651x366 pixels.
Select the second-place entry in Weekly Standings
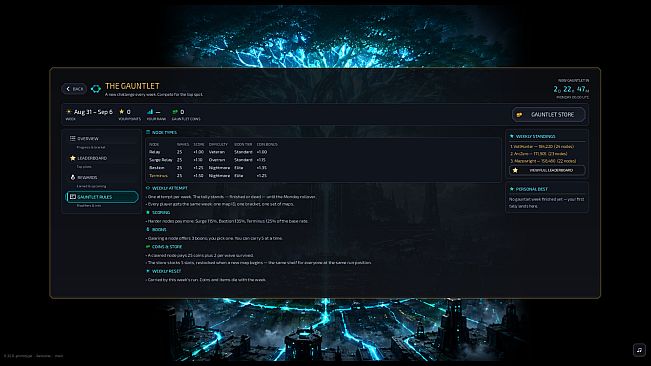[x=538, y=154]
